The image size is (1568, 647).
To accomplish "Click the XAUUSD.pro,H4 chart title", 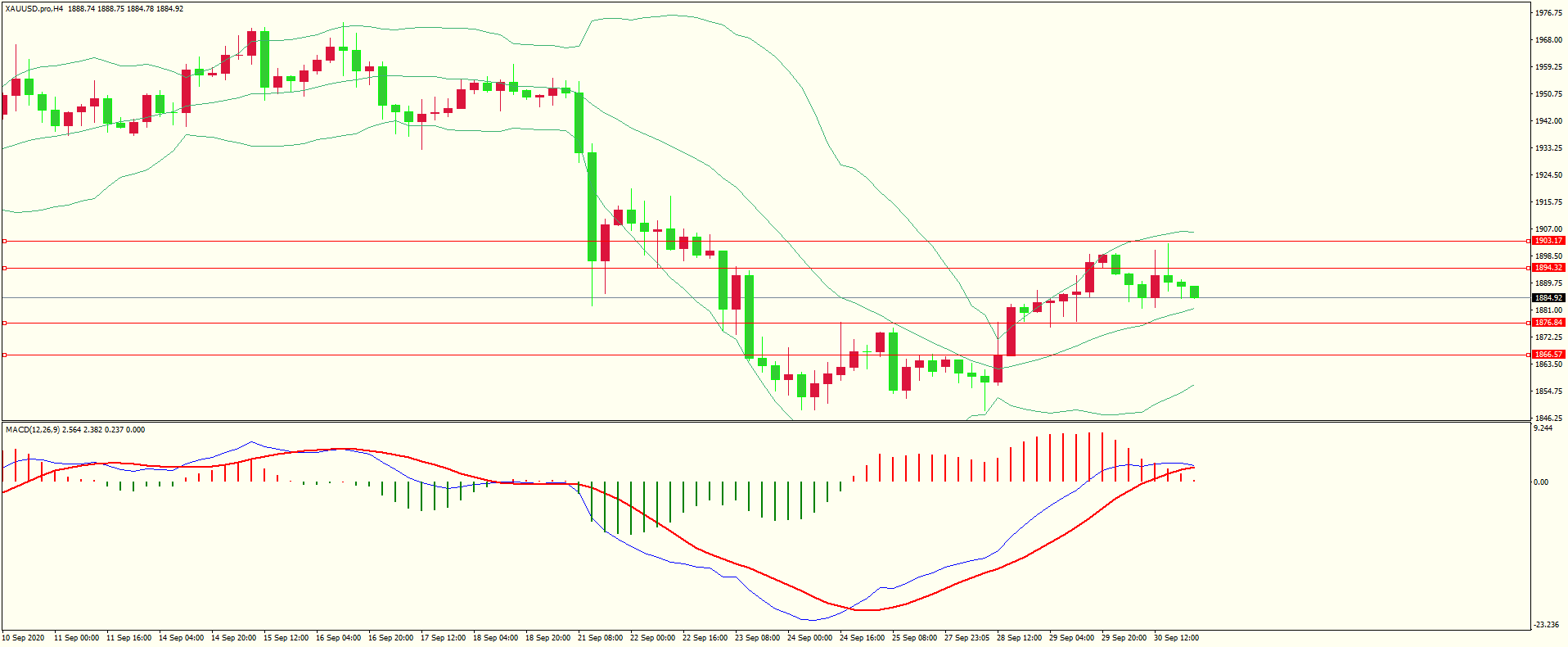I will (x=34, y=9).
